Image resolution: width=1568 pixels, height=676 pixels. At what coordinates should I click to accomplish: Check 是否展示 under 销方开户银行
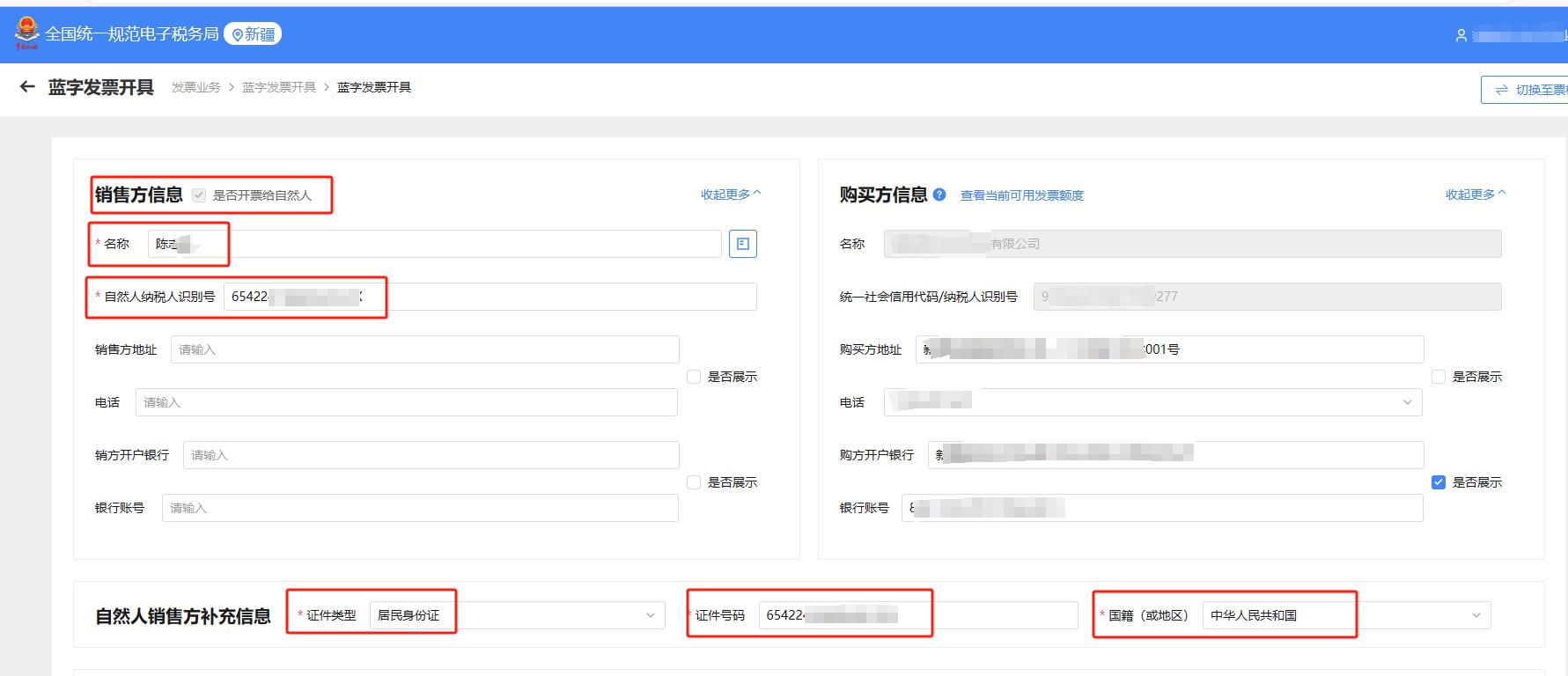coord(694,482)
